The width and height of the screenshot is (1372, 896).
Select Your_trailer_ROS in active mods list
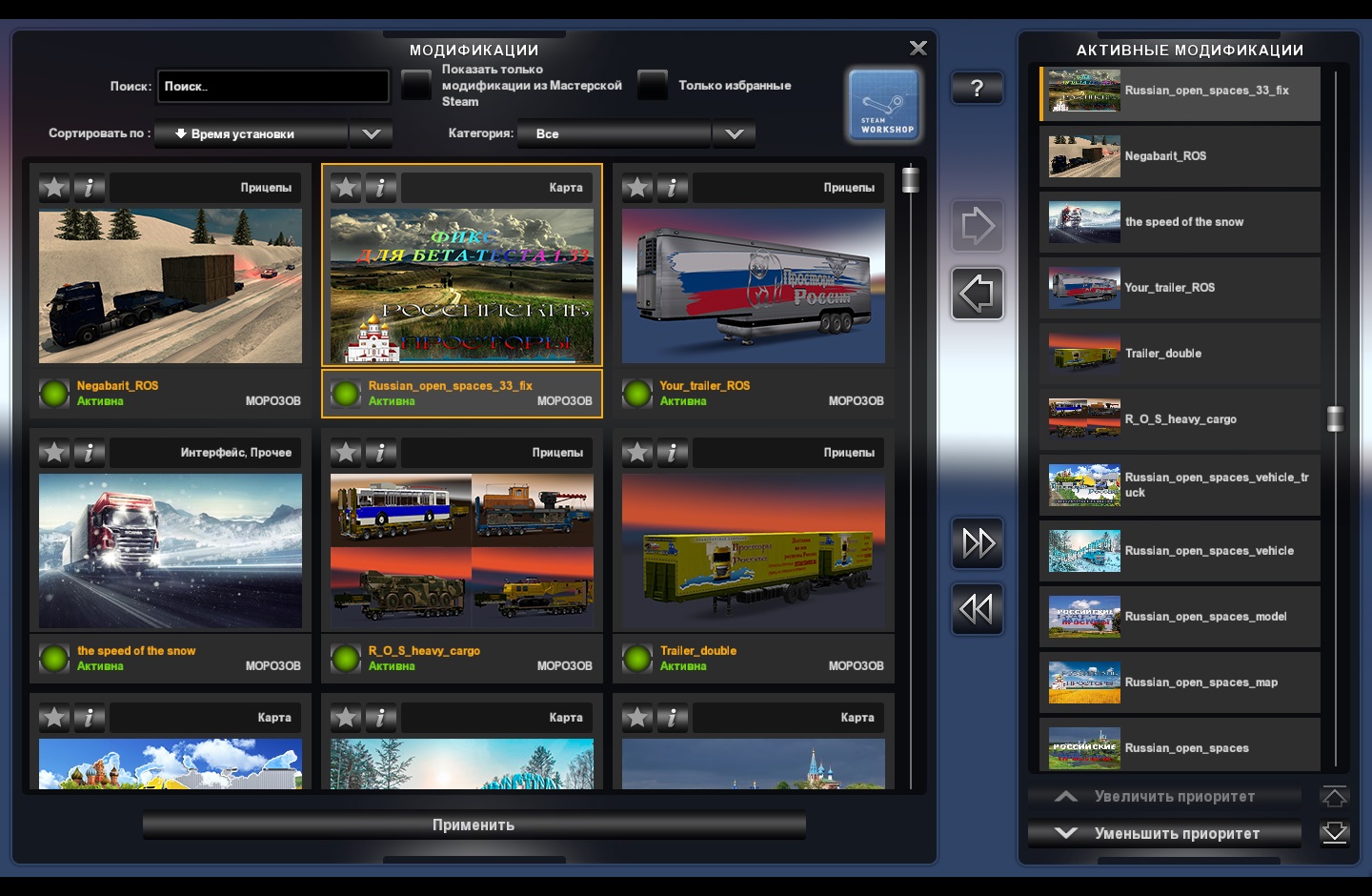coord(1180,288)
